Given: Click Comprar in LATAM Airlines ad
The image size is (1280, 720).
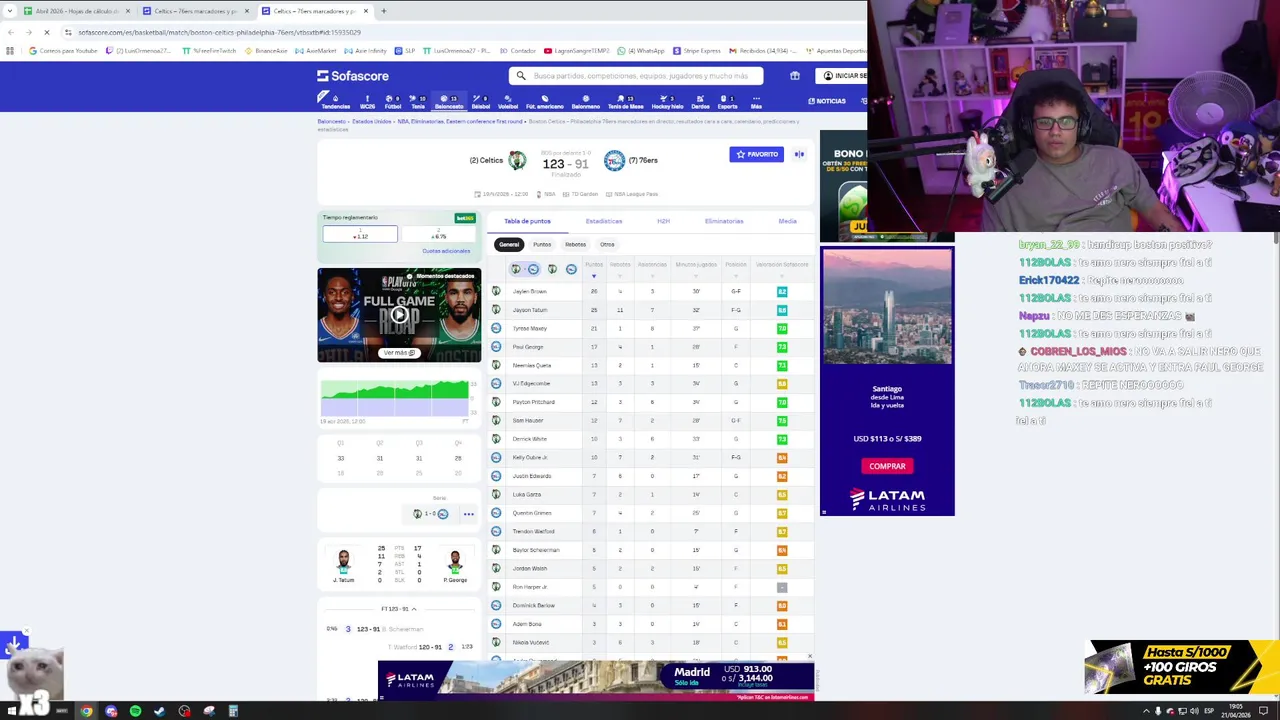Looking at the screenshot, I should [887, 466].
